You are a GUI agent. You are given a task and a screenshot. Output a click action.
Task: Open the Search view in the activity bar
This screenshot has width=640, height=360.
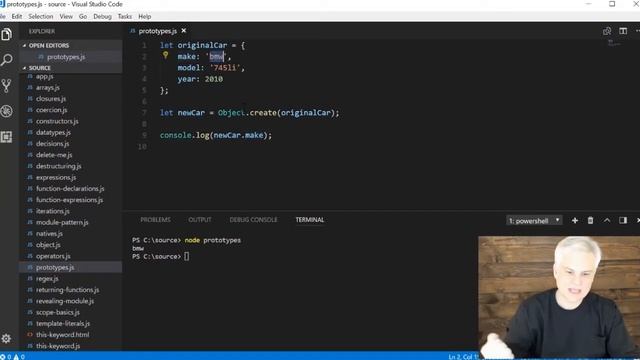7,60
